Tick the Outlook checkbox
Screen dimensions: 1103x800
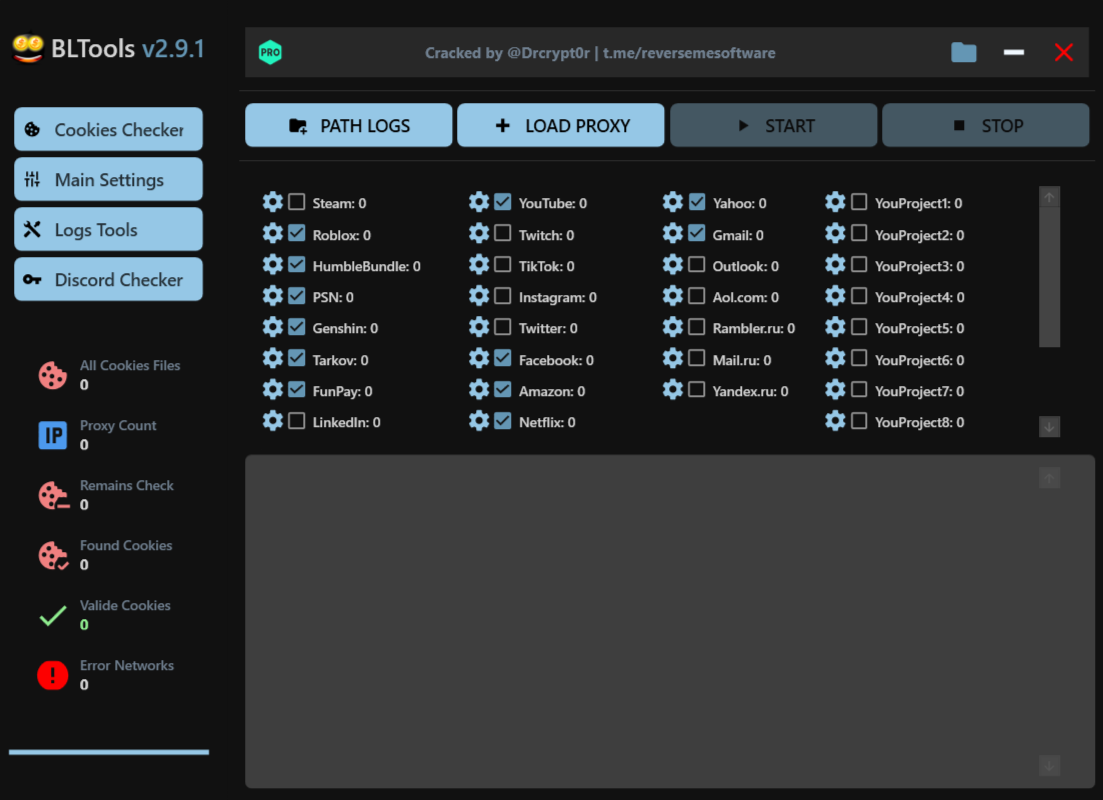pyautogui.click(x=697, y=266)
